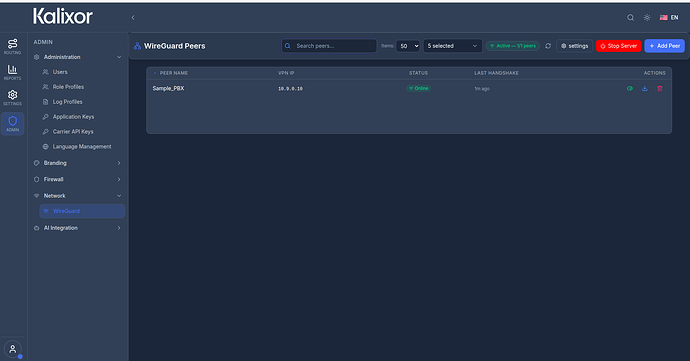Open the user profile avatar
690x361 pixels.
pyautogui.click(x=13, y=349)
